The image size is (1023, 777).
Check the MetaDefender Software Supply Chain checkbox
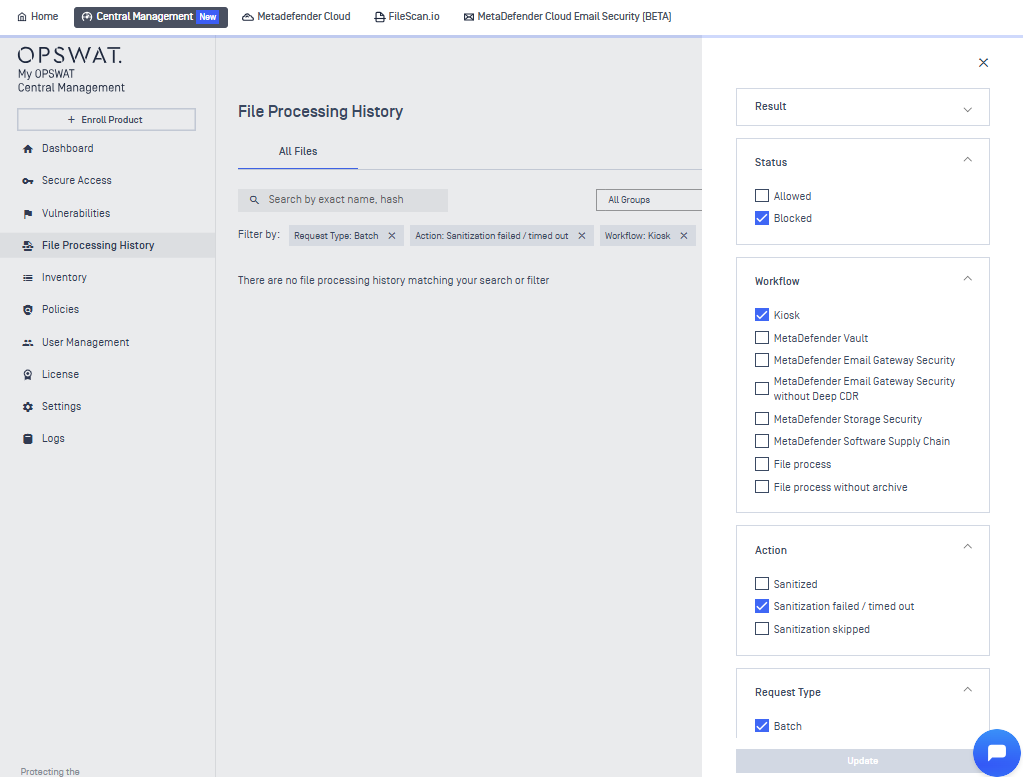click(761, 441)
